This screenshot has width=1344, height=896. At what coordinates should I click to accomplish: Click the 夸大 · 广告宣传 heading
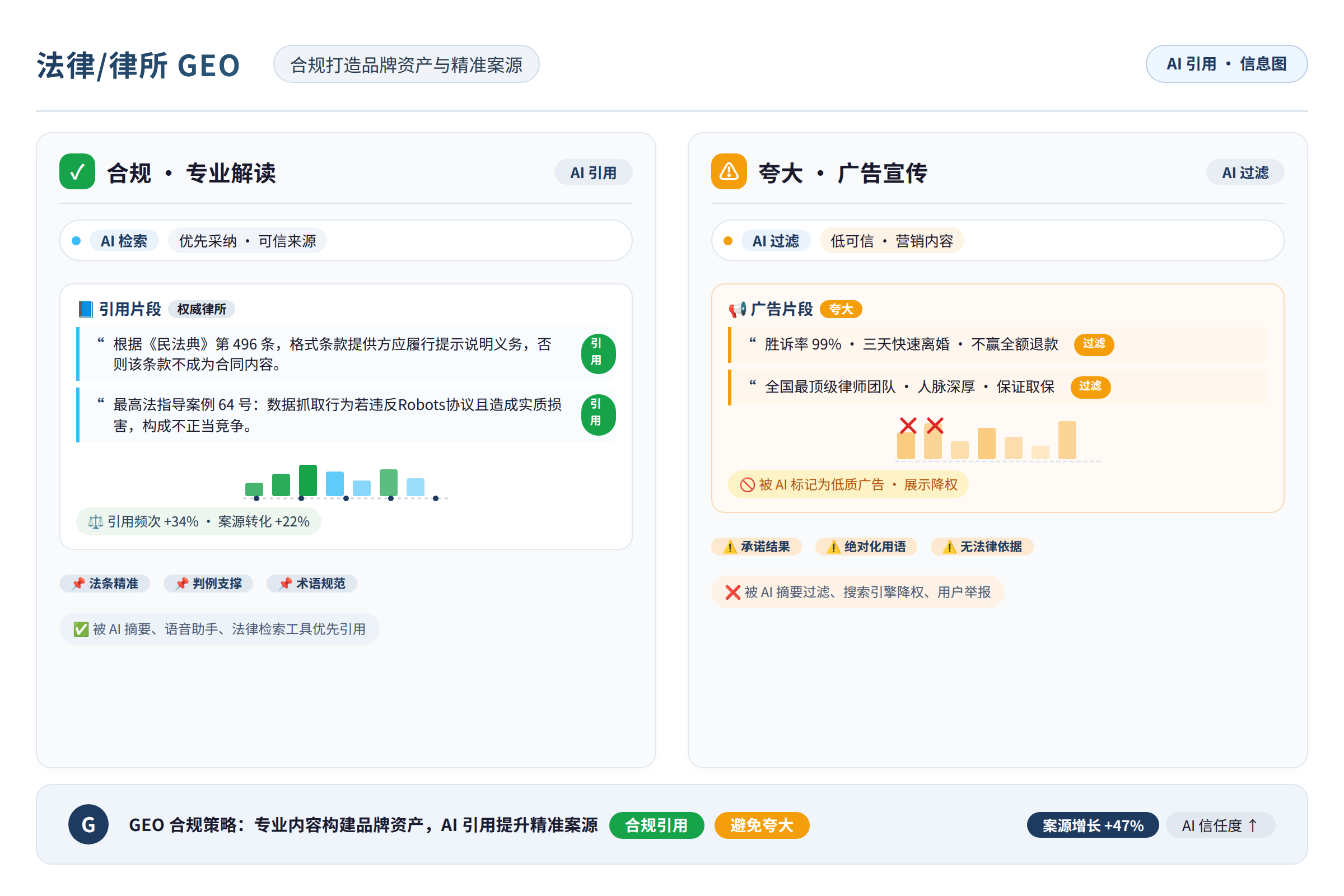(842, 172)
